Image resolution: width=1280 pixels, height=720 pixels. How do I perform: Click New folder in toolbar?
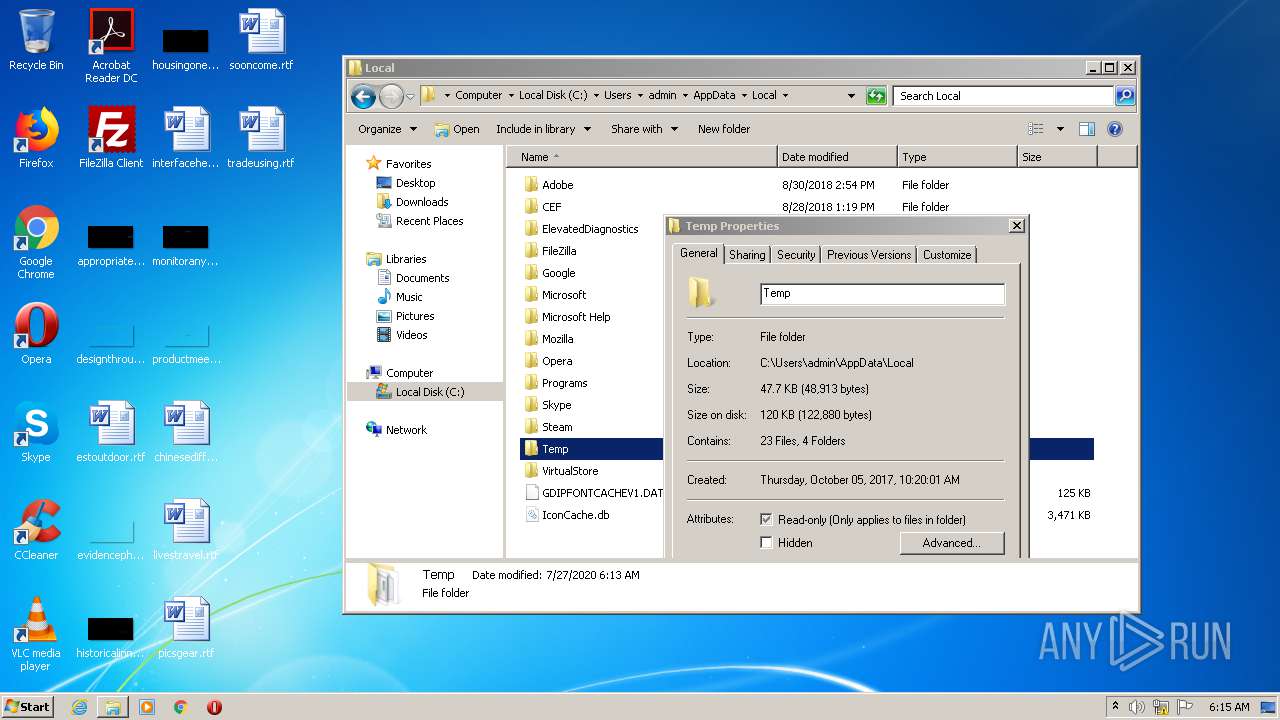point(724,129)
